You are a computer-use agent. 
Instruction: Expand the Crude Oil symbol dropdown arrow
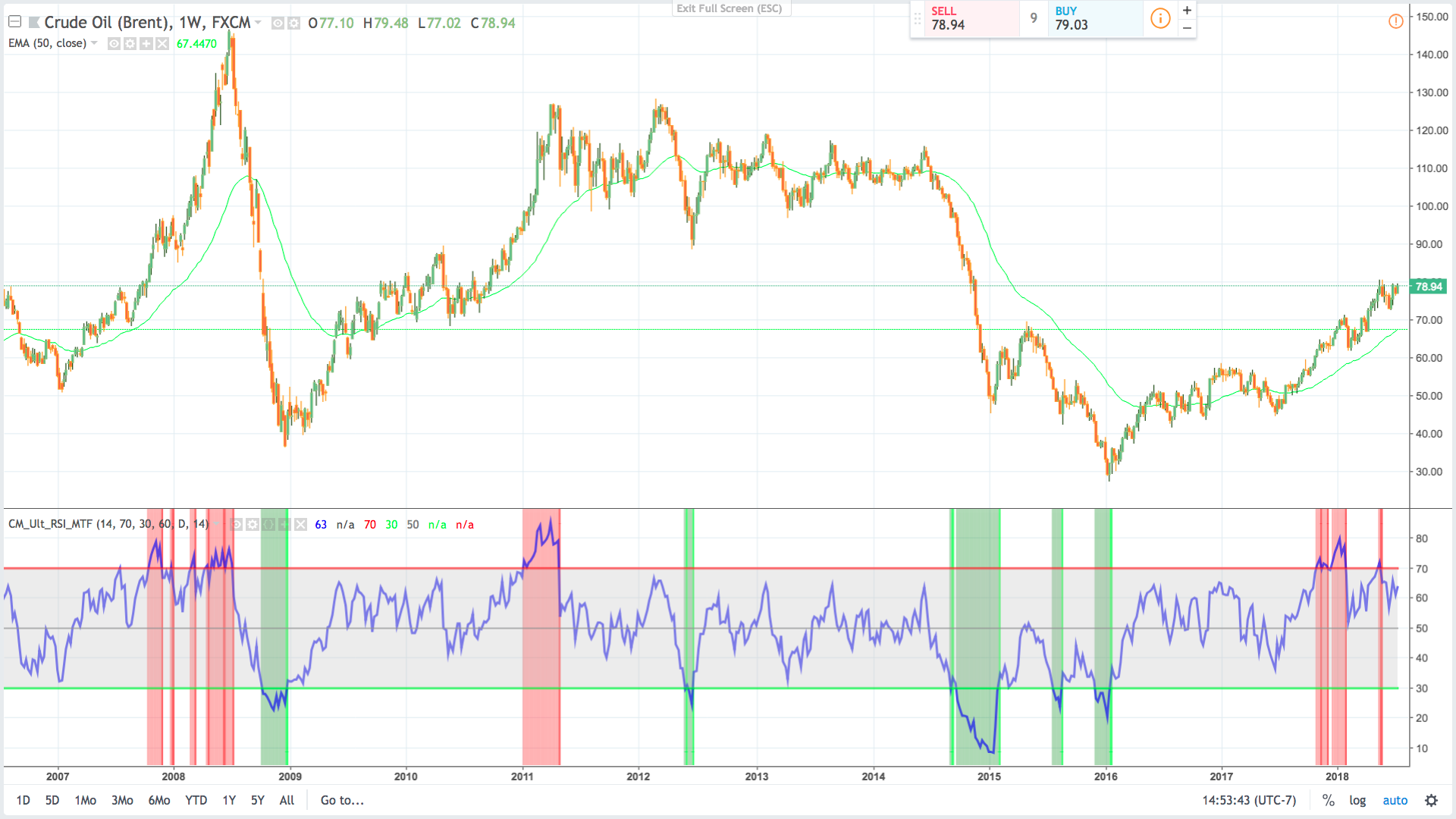(x=258, y=23)
